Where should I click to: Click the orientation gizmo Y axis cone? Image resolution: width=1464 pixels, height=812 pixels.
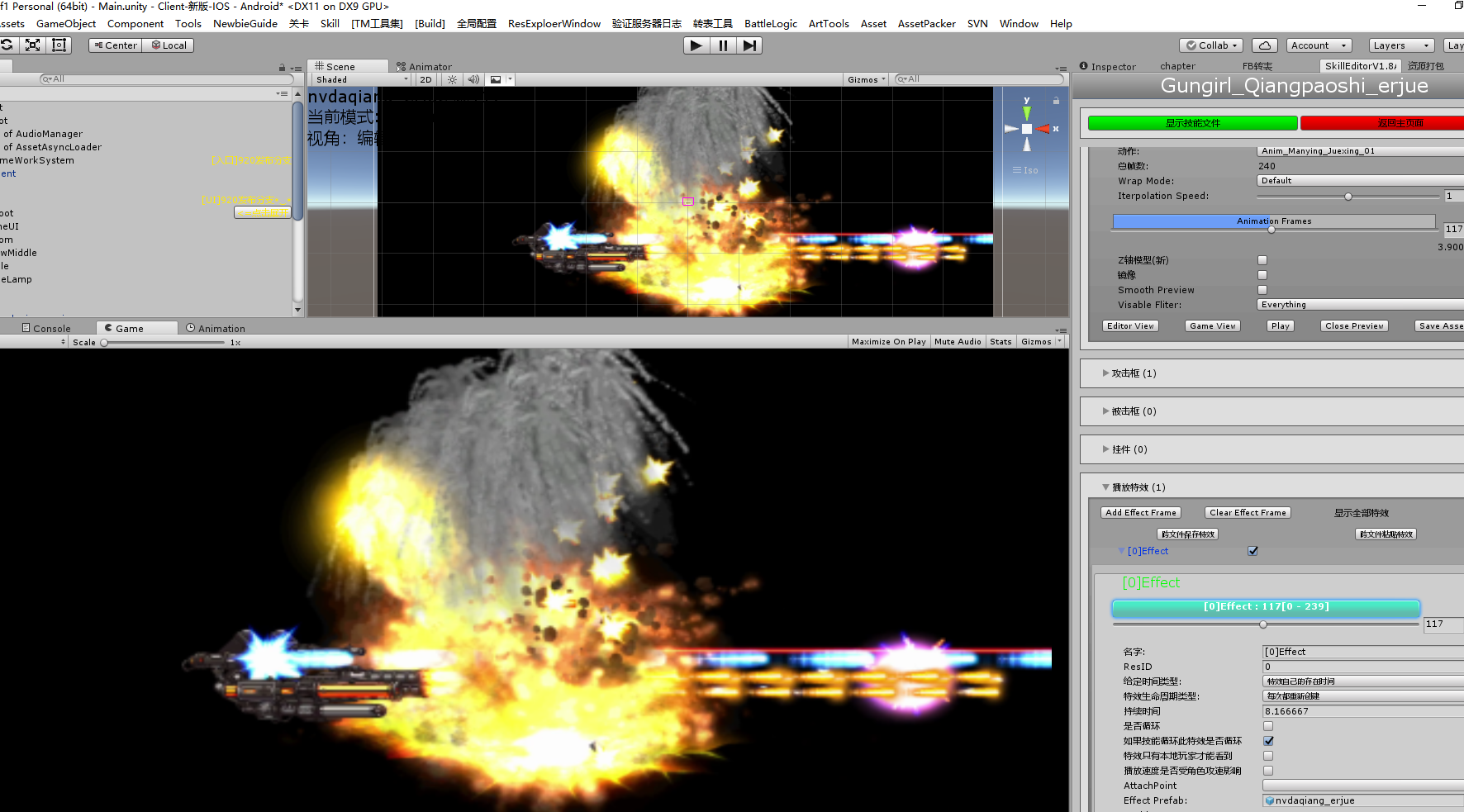tap(1027, 112)
